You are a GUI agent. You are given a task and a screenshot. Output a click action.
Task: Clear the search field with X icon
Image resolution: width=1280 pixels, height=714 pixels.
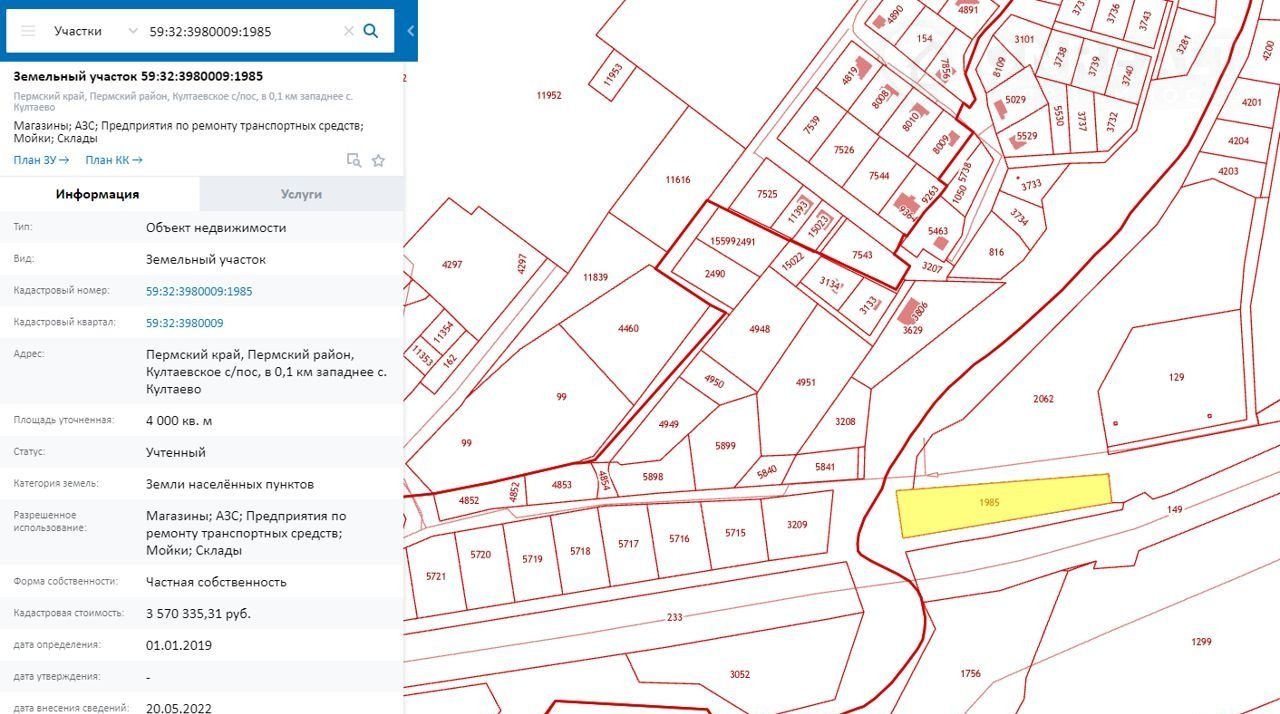[348, 31]
